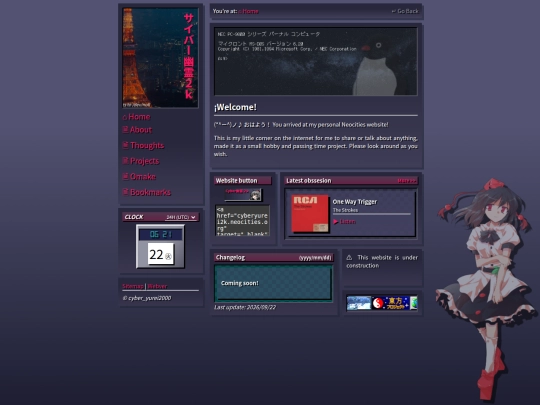Click the list icon beside Omake
Screen dimensions: 540x405
[126, 176]
